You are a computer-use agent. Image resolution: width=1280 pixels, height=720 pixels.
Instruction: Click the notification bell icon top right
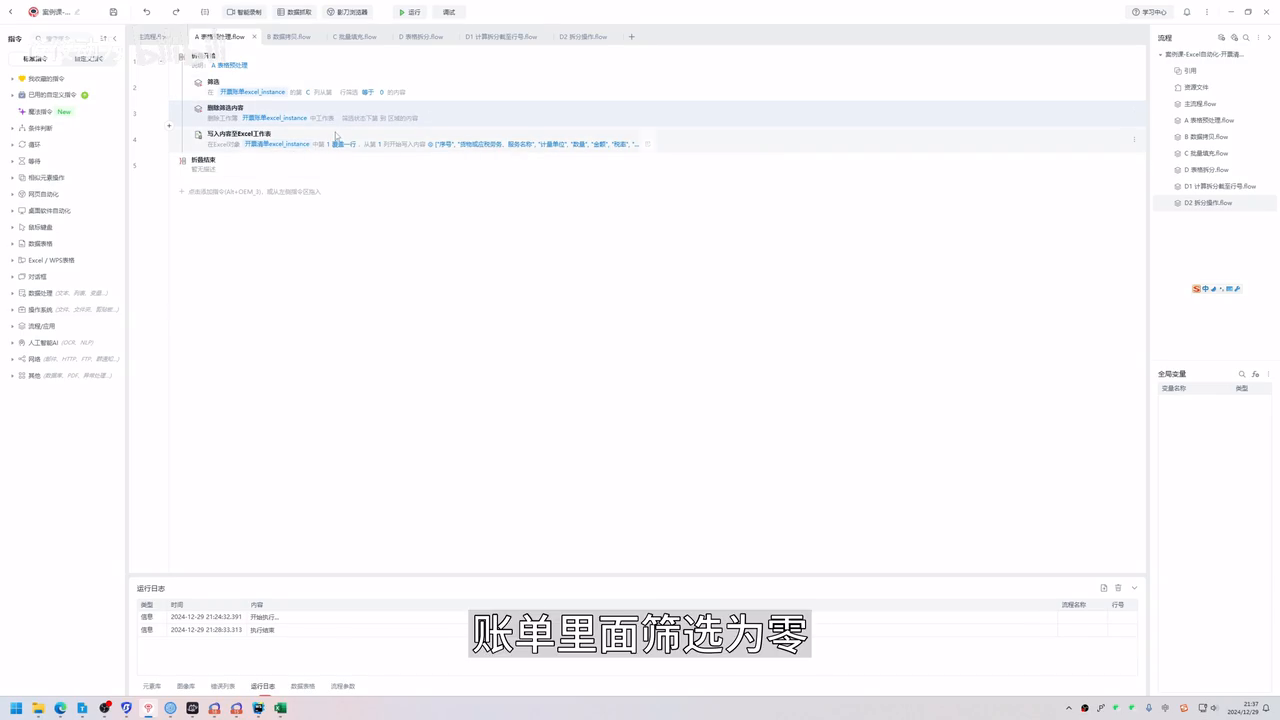[x=1185, y=11]
